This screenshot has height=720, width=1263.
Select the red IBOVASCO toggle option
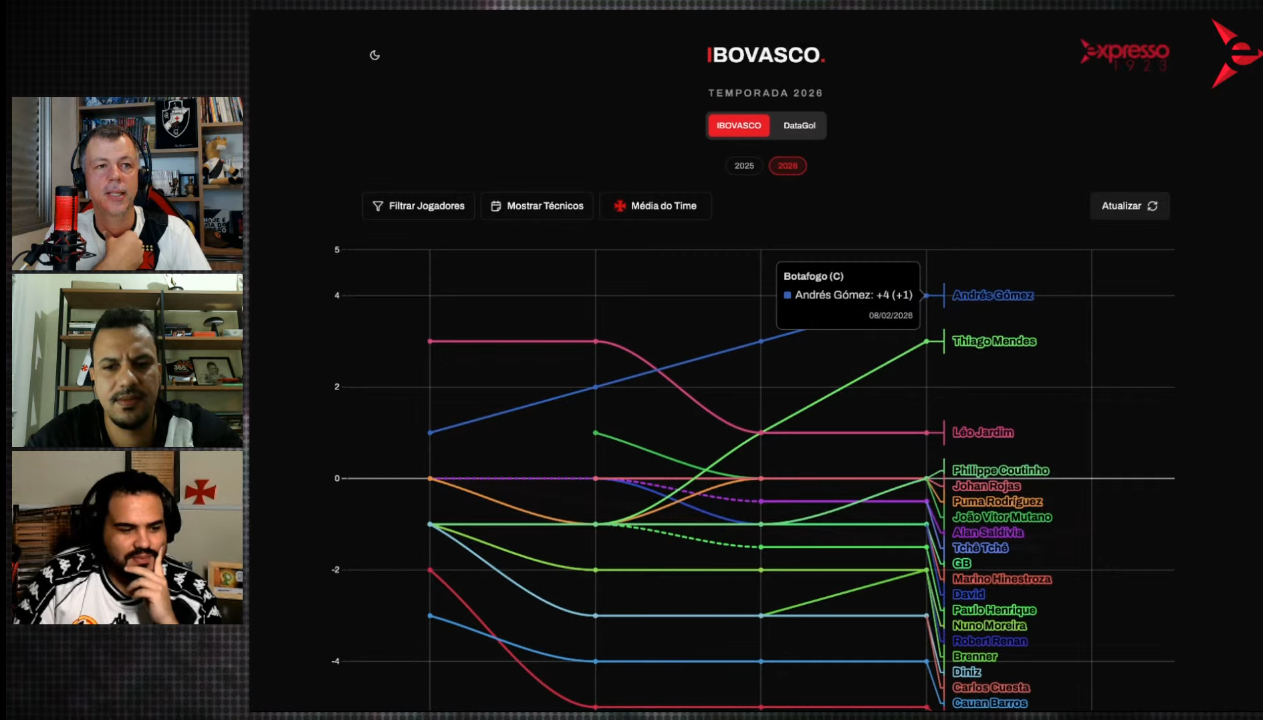739,126
